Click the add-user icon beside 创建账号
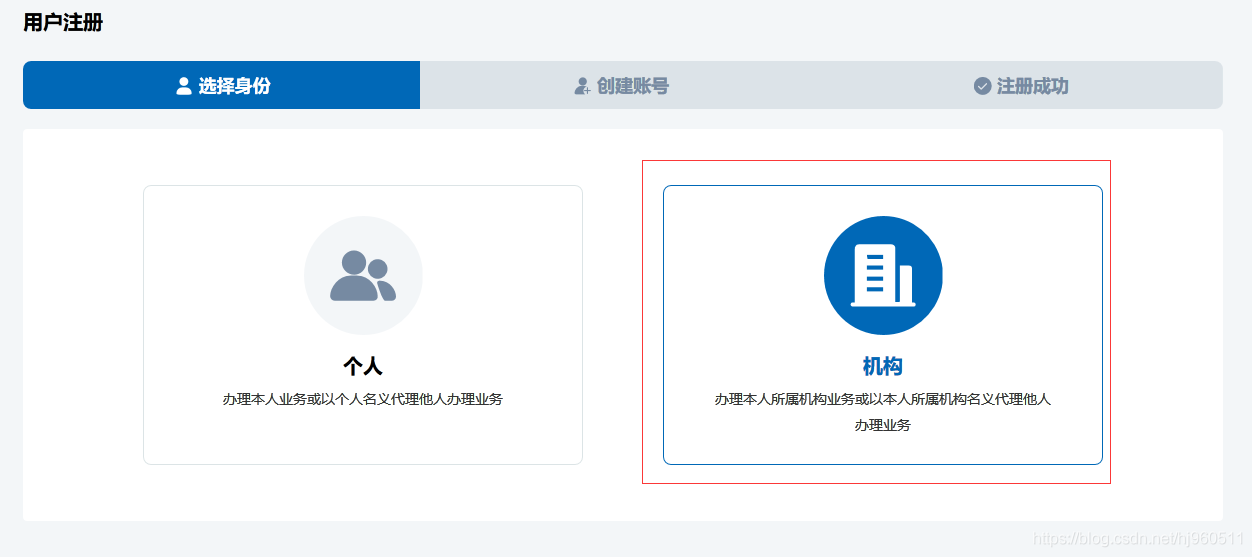This screenshot has height=557, width=1252. tap(583, 86)
